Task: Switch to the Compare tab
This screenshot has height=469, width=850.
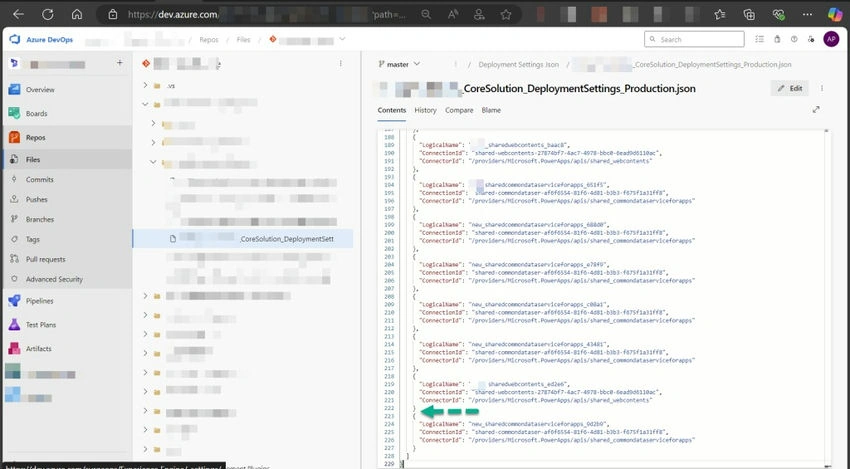Action: 459,110
